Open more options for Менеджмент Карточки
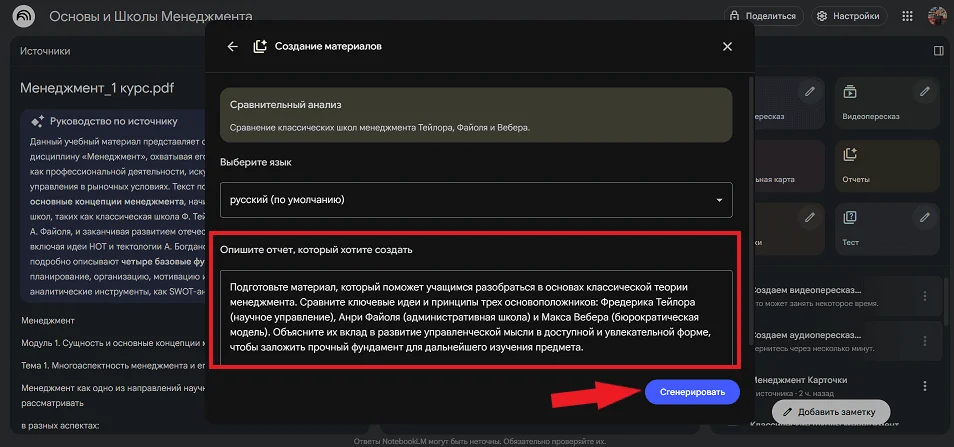954x447 pixels. click(925, 386)
